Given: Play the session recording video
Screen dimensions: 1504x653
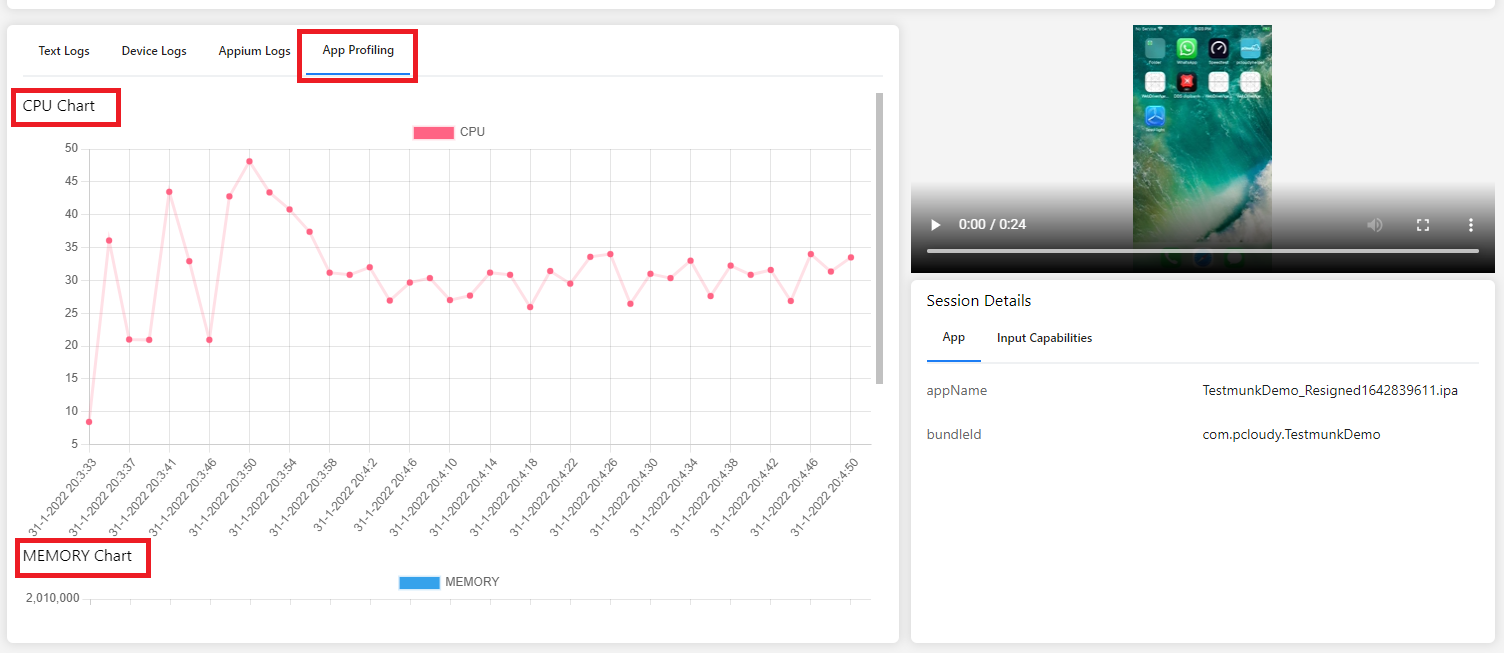Looking at the screenshot, I should click(x=935, y=225).
